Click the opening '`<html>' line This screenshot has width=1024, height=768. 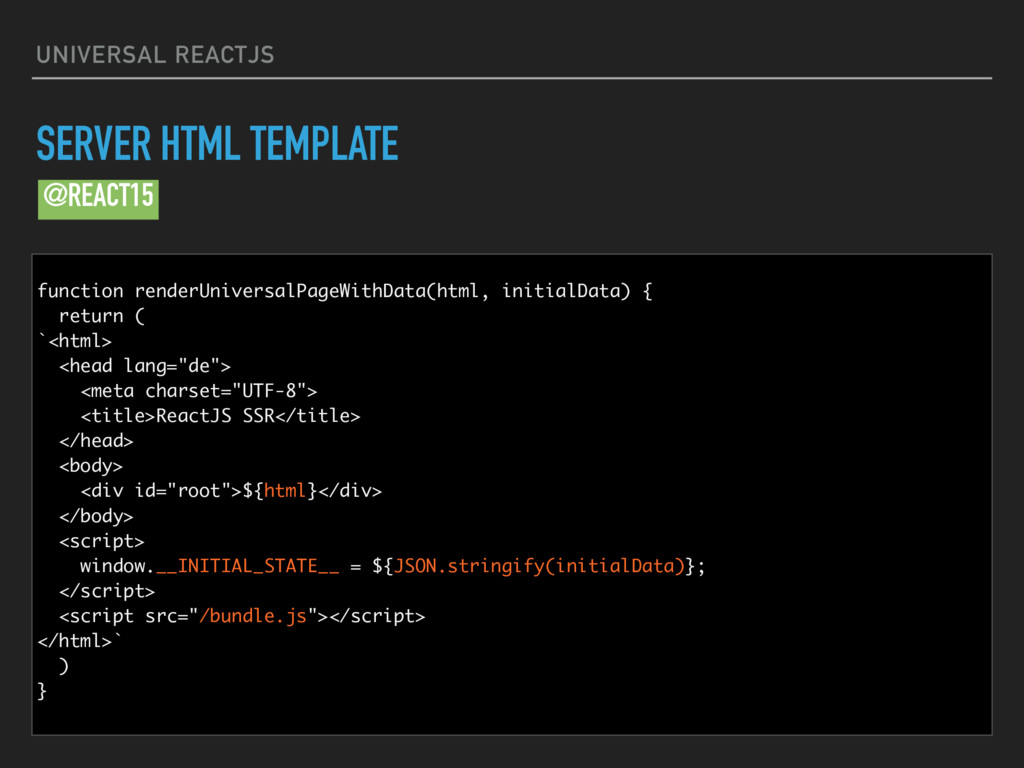tap(74, 341)
